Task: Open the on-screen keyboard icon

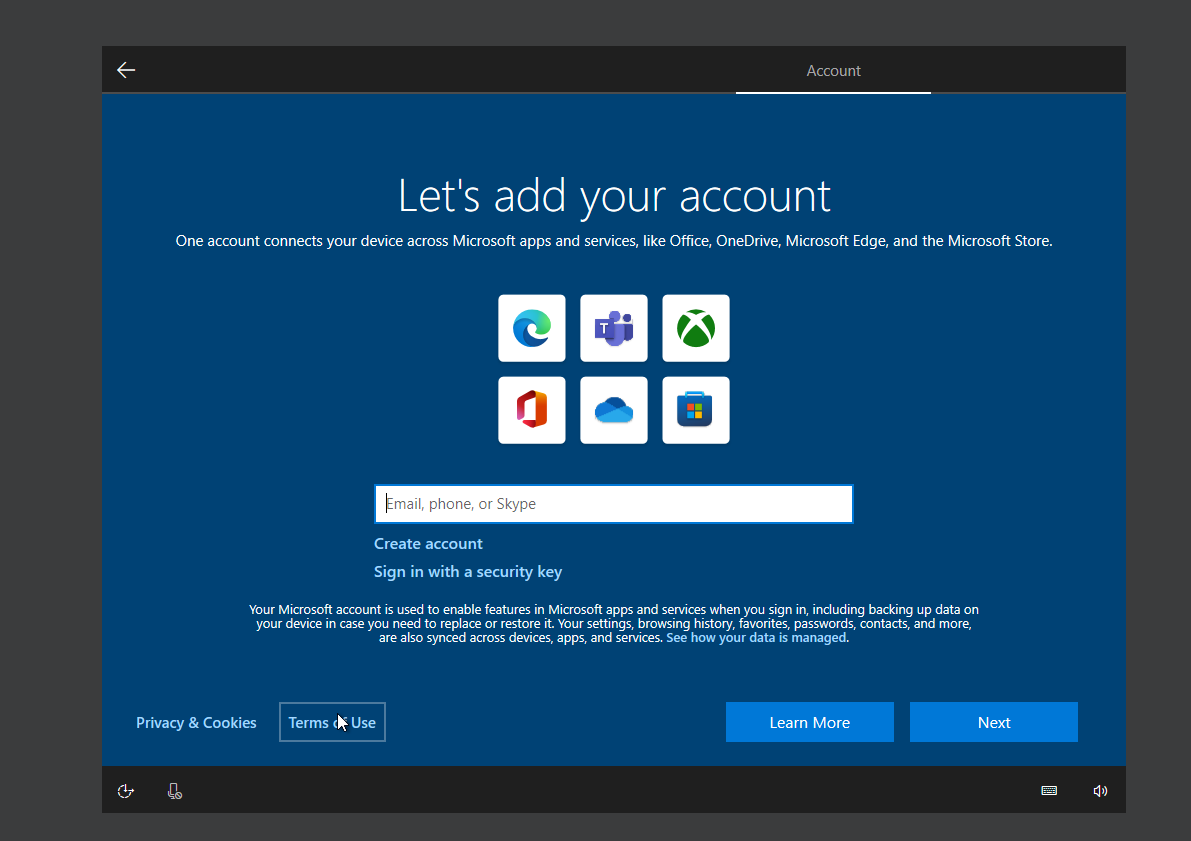Action: click(x=1049, y=791)
